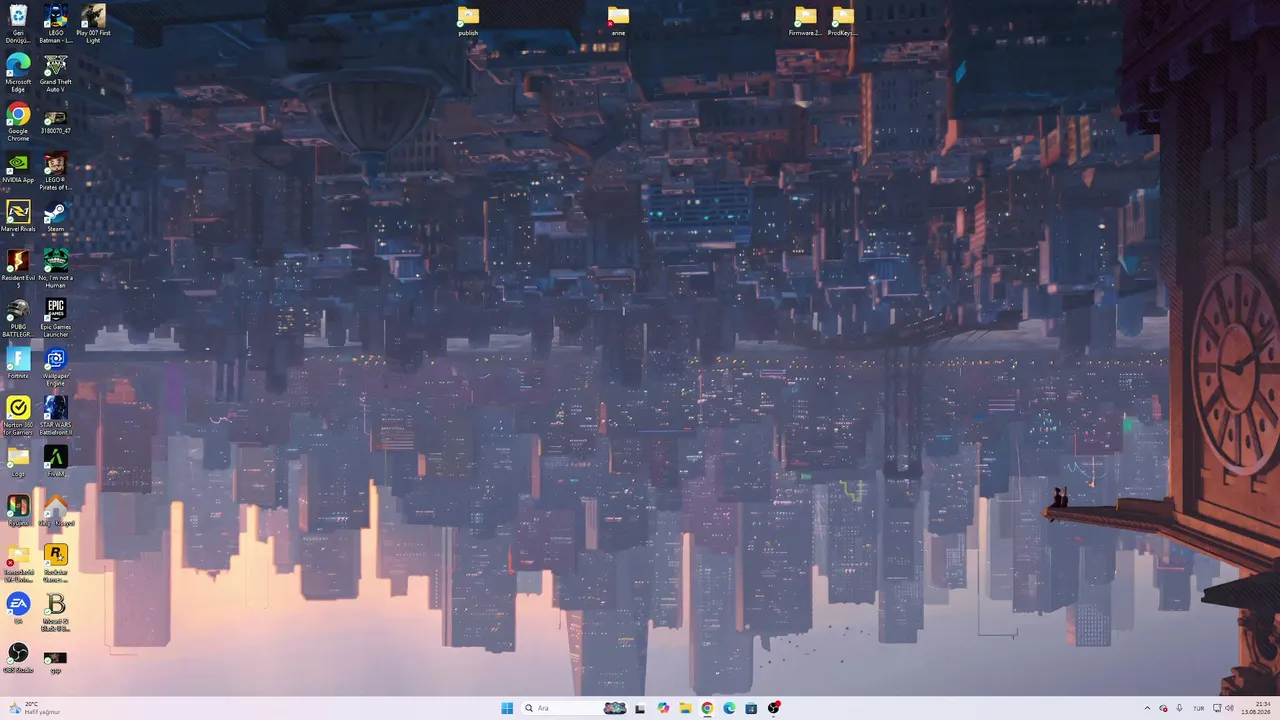This screenshot has width=1280, height=720.
Task: Click the microphone icon in system tray
Action: coord(1179,708)
